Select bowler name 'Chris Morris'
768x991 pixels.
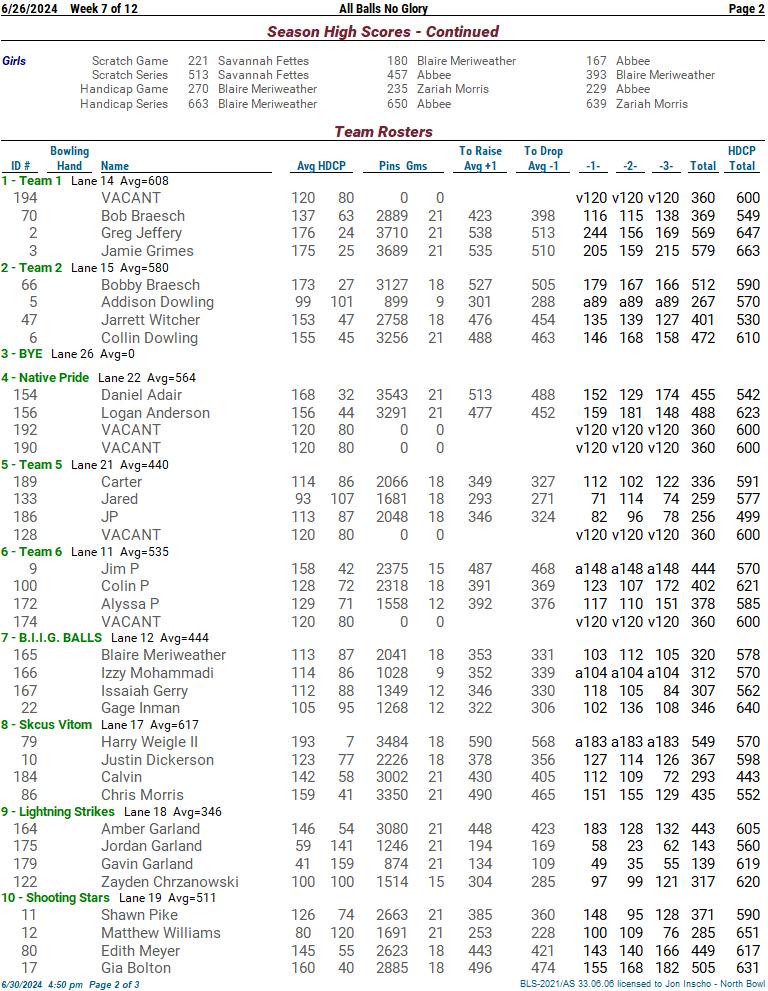142,795
